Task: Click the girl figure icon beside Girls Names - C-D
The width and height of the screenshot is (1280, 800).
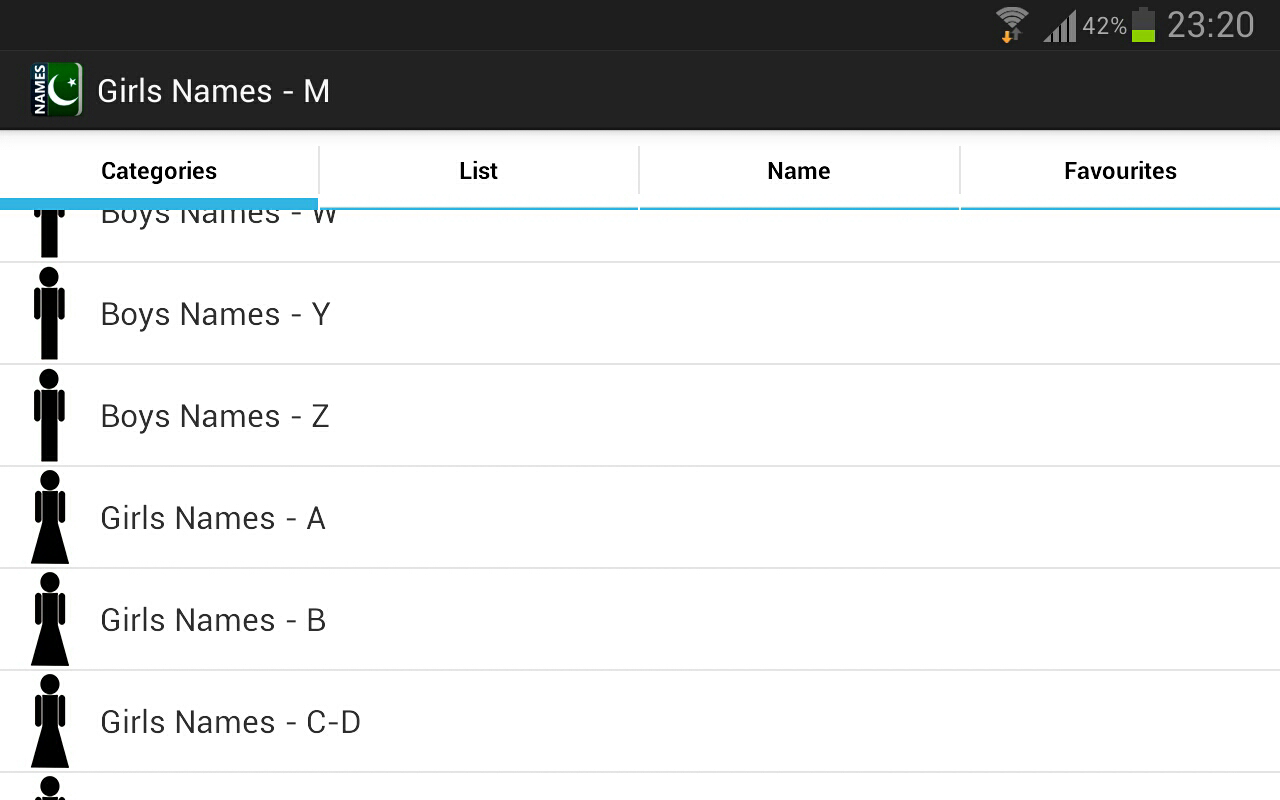Action: click(x=49, y=721)
